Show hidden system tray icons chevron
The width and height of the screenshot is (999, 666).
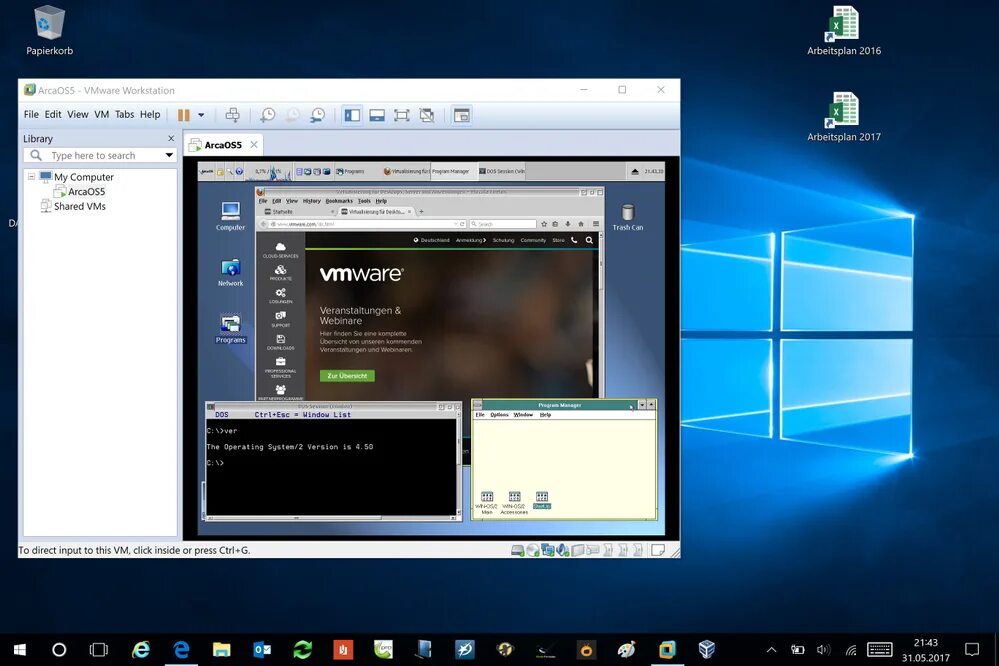point(771,650)
